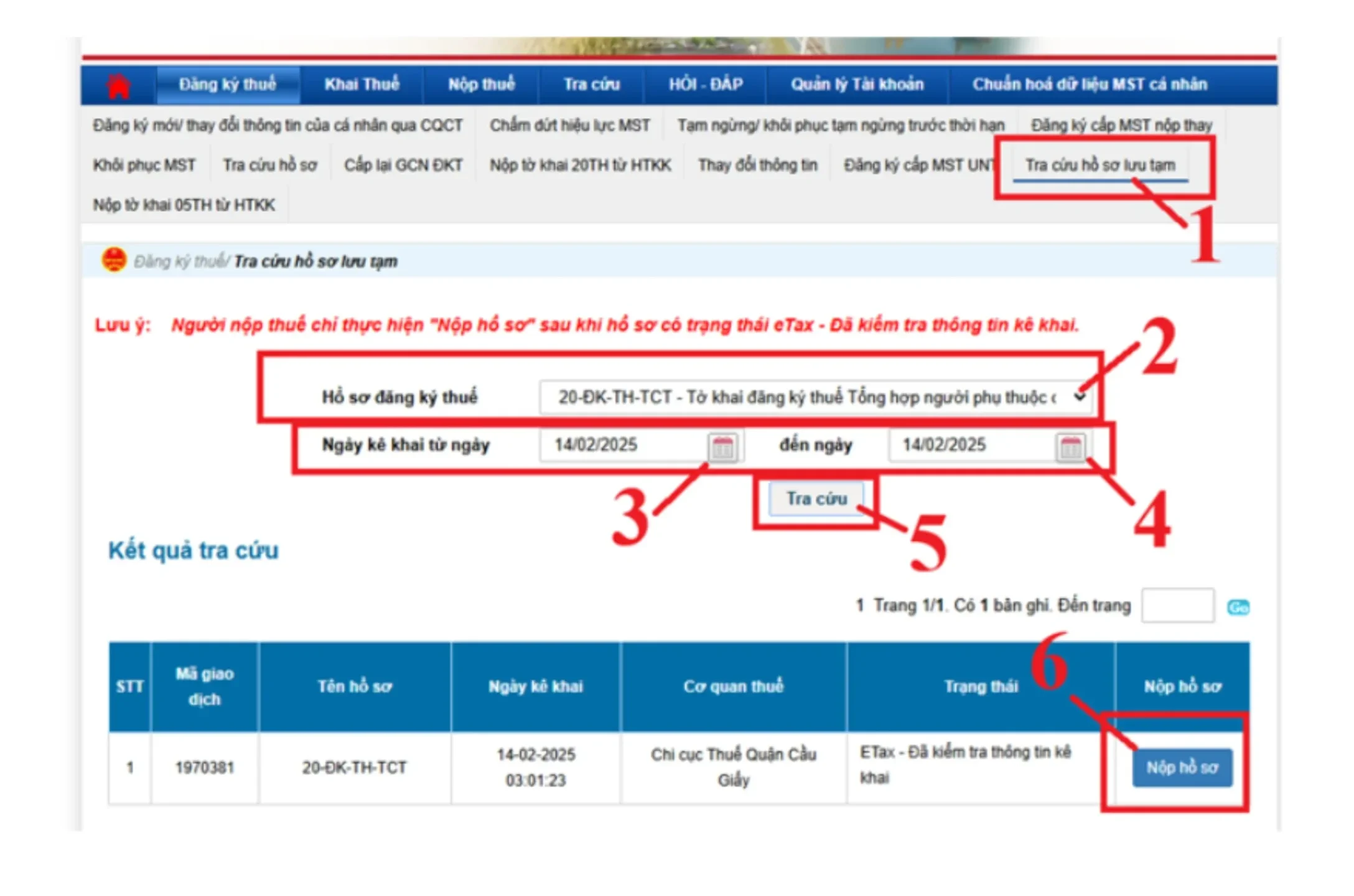This screenshot has height=896, width=1354.
Task: Open the Khai Thuế menu
Action: pyautogui.click(x=362, y=85)
